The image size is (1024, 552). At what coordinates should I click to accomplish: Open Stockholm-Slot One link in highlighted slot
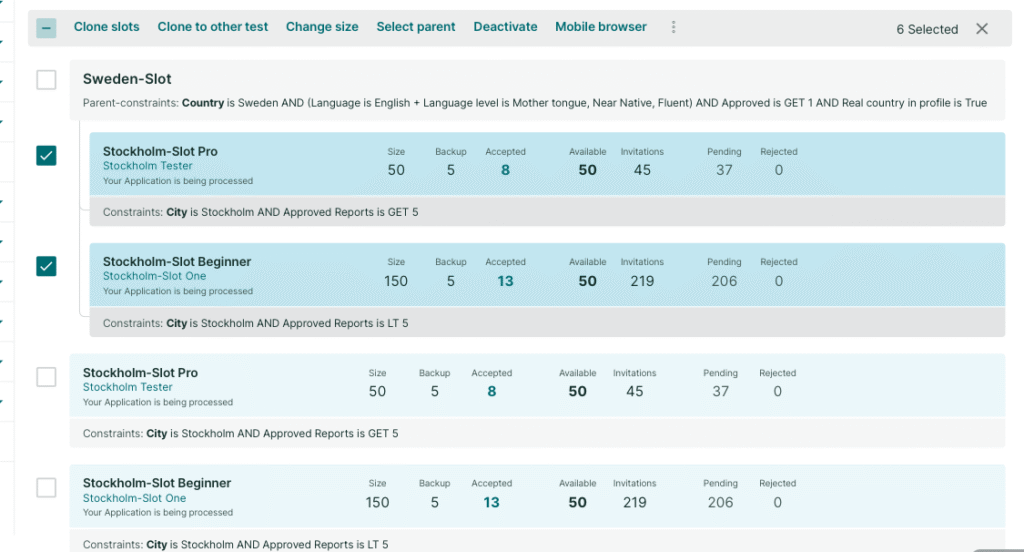click(154, 276)
